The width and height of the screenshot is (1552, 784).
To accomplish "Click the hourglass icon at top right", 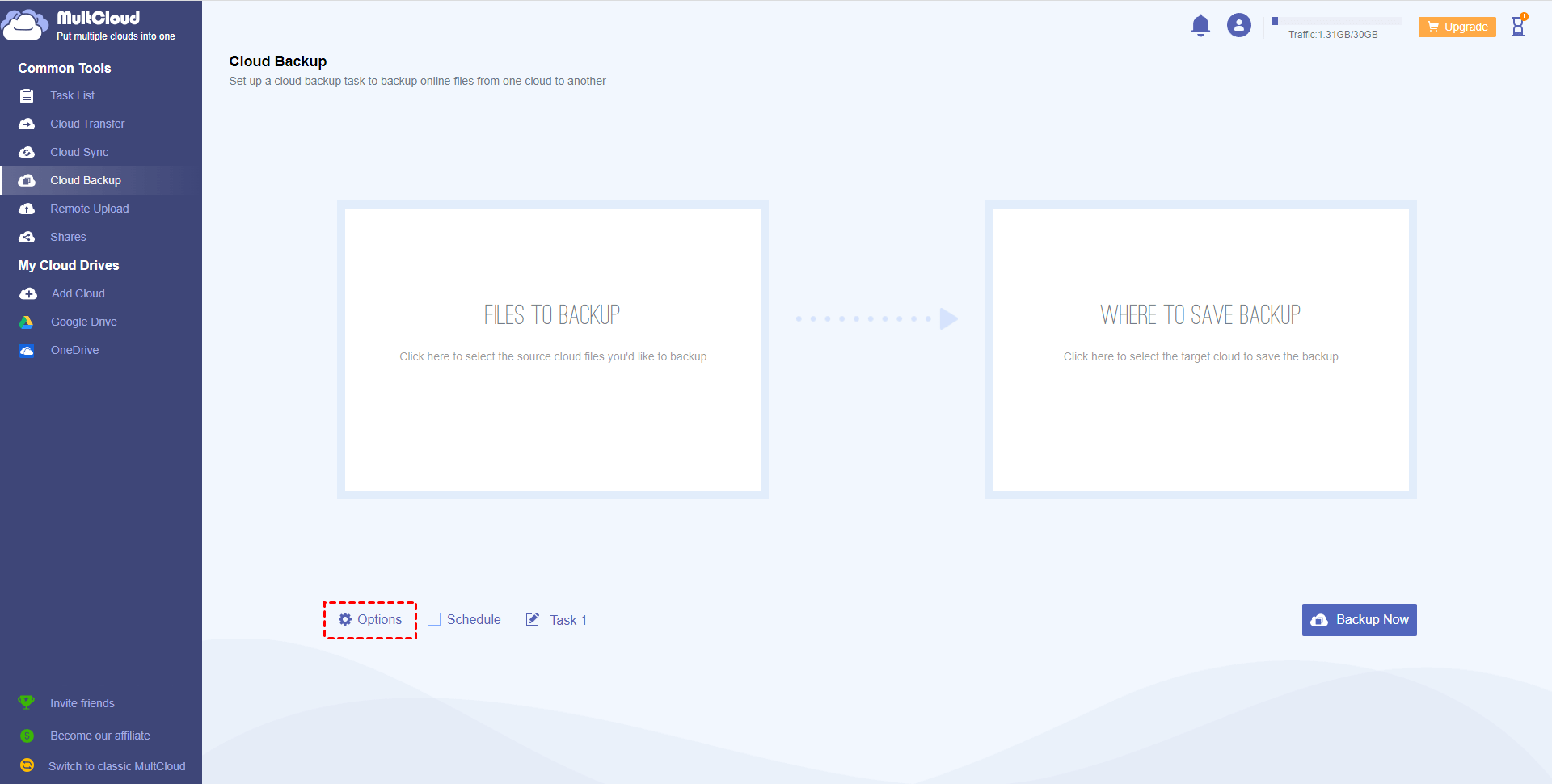I will coord(1518,26).
